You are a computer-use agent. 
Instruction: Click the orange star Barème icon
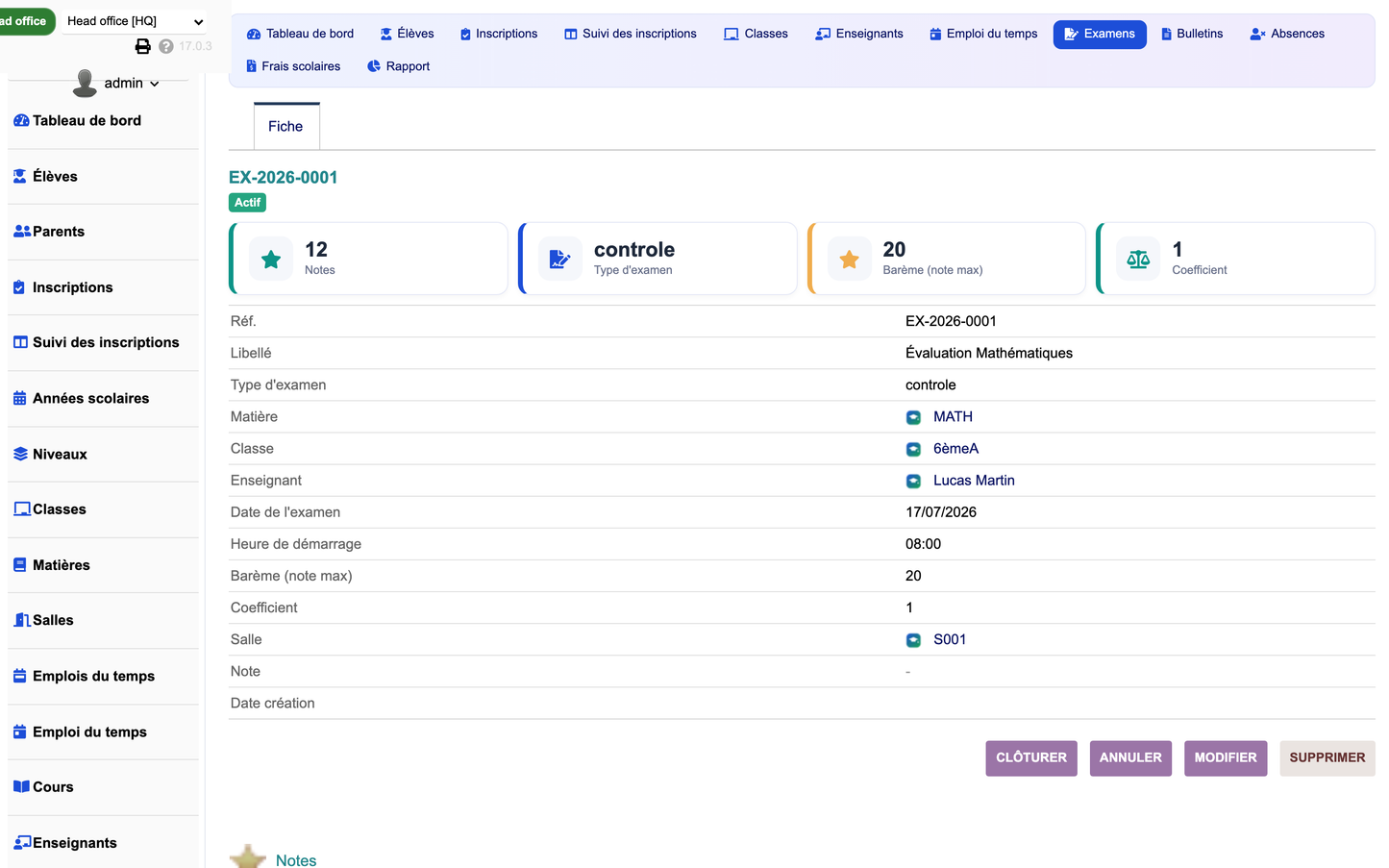pyautogui.click(x=850, y=259)
